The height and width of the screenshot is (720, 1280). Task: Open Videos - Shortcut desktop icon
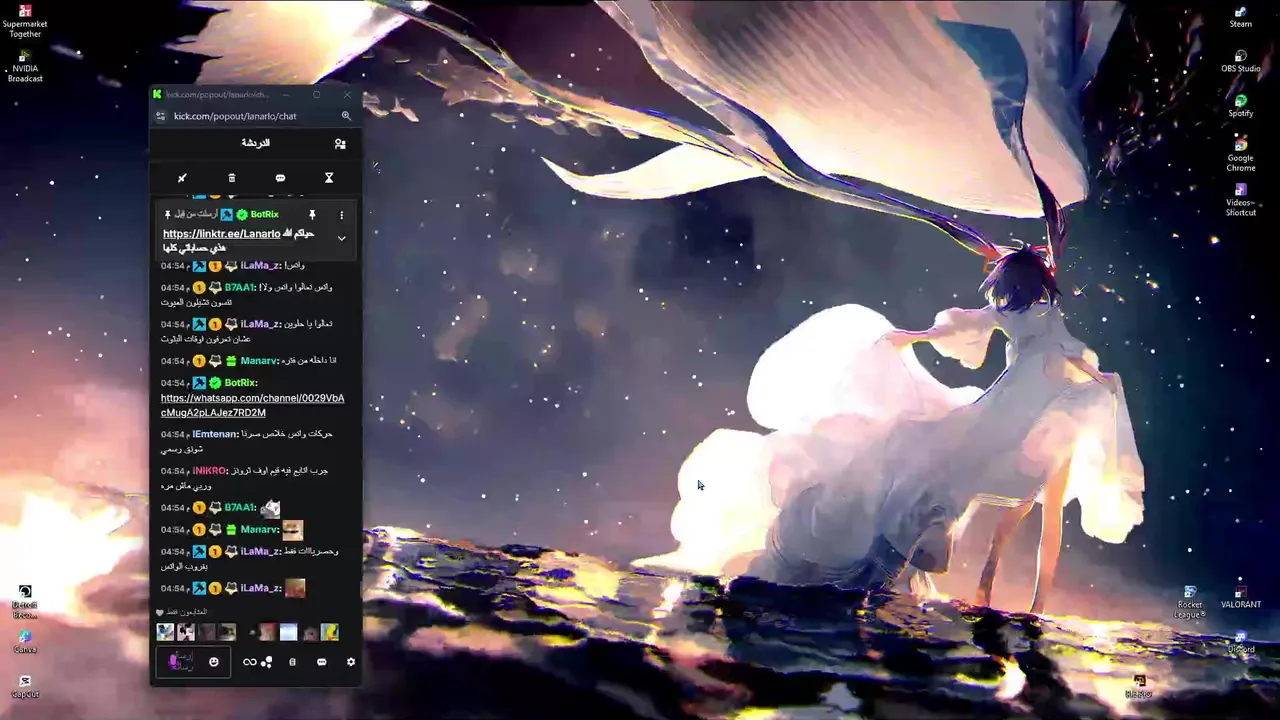pos(1241,200)
